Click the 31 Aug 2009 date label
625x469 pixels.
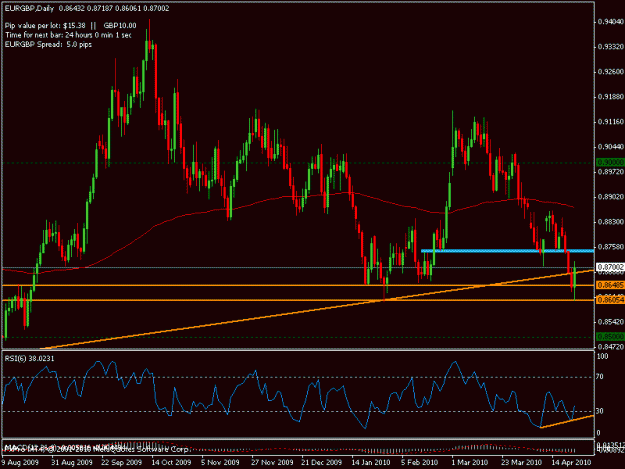pos(72,463)
